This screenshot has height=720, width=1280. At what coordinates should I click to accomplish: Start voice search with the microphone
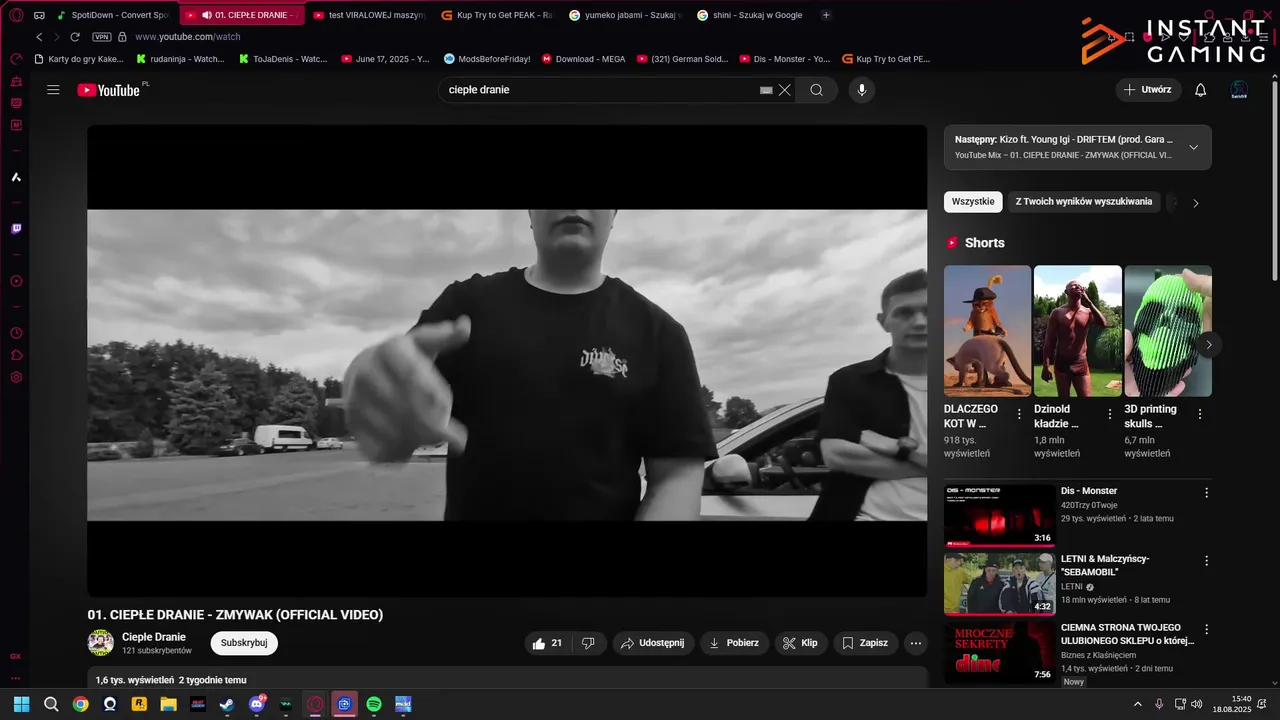862,90
